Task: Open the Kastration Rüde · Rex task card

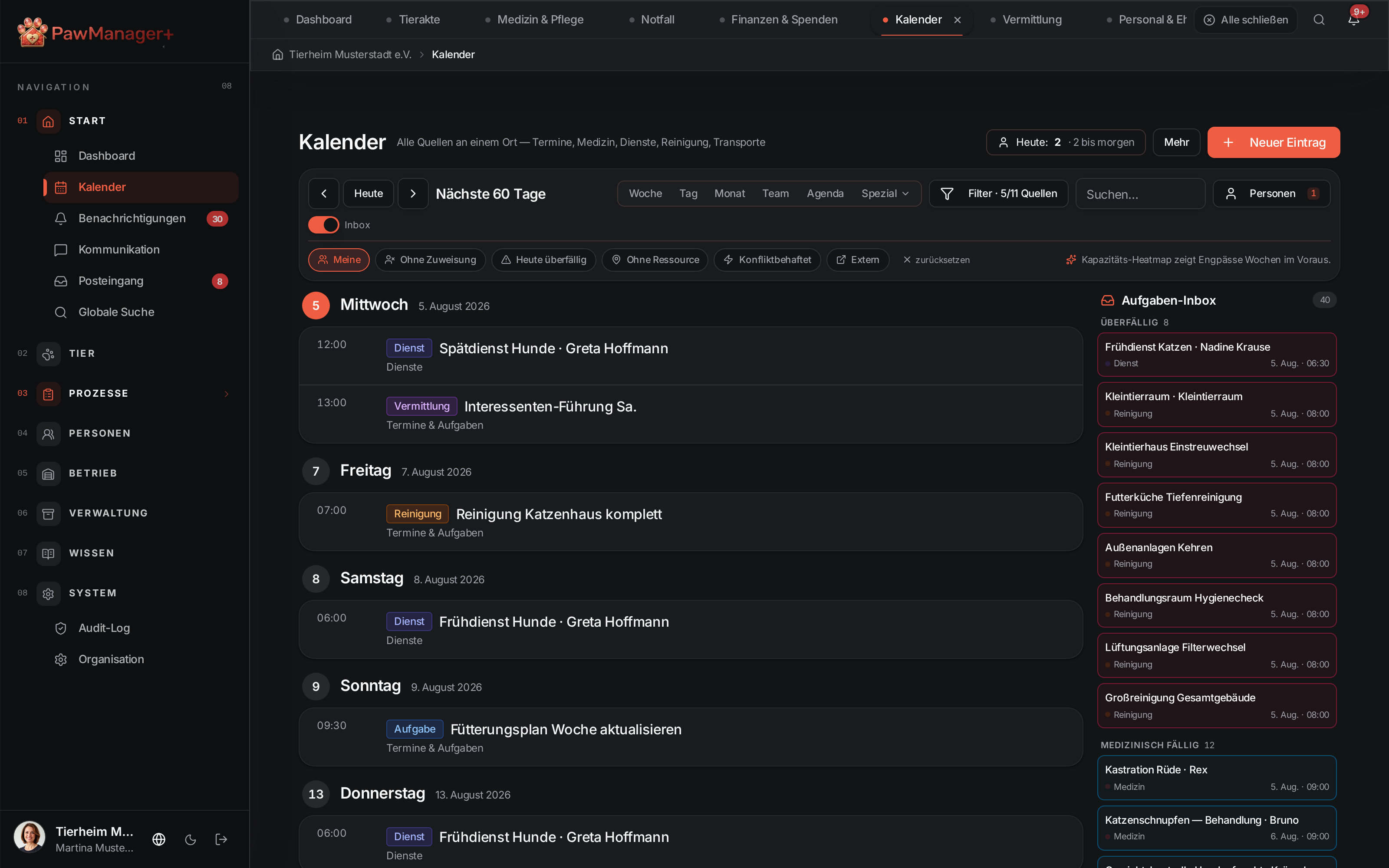Action: [x=1216, y=778]
